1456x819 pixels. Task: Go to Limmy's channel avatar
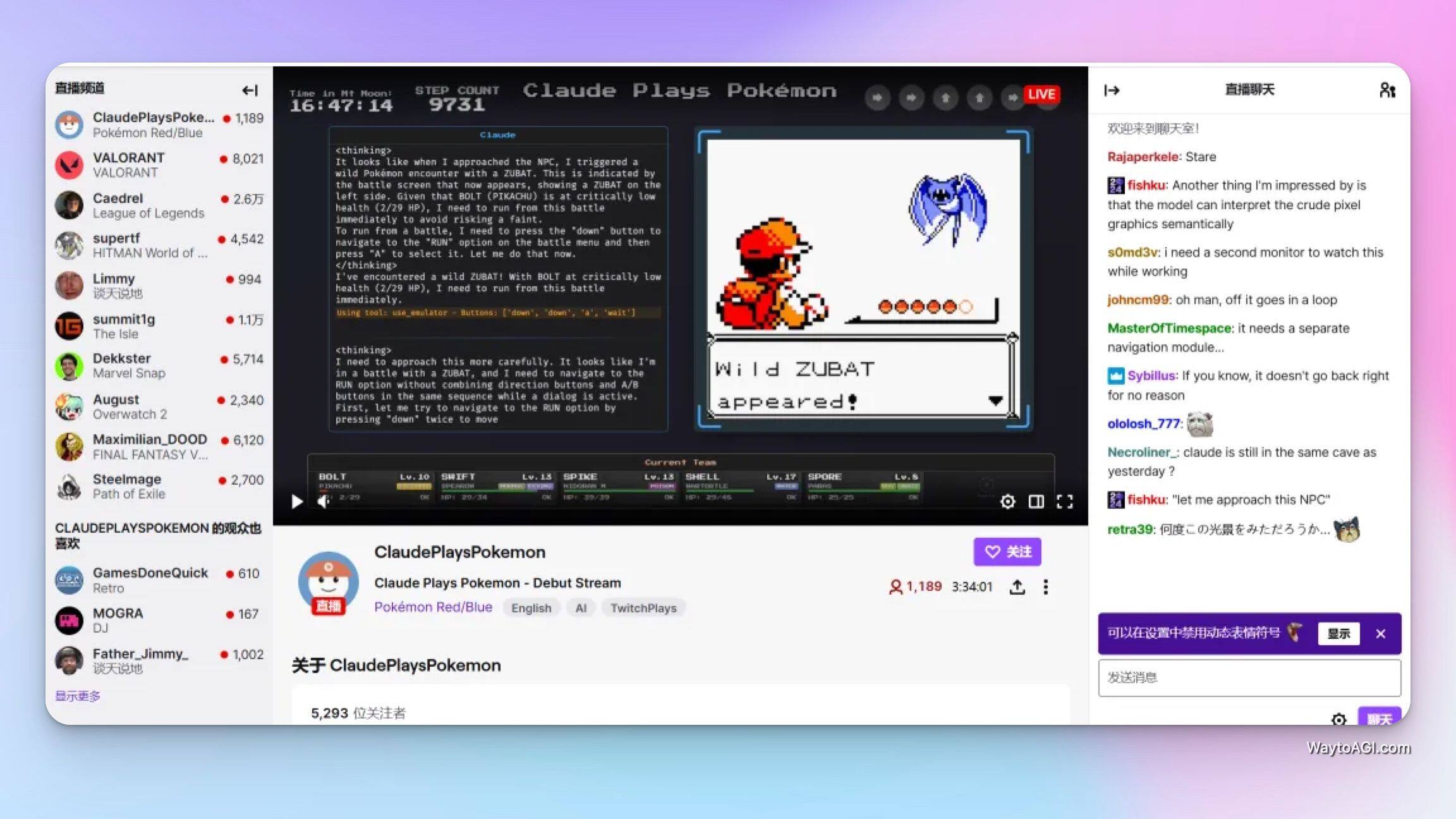[69, 286]
